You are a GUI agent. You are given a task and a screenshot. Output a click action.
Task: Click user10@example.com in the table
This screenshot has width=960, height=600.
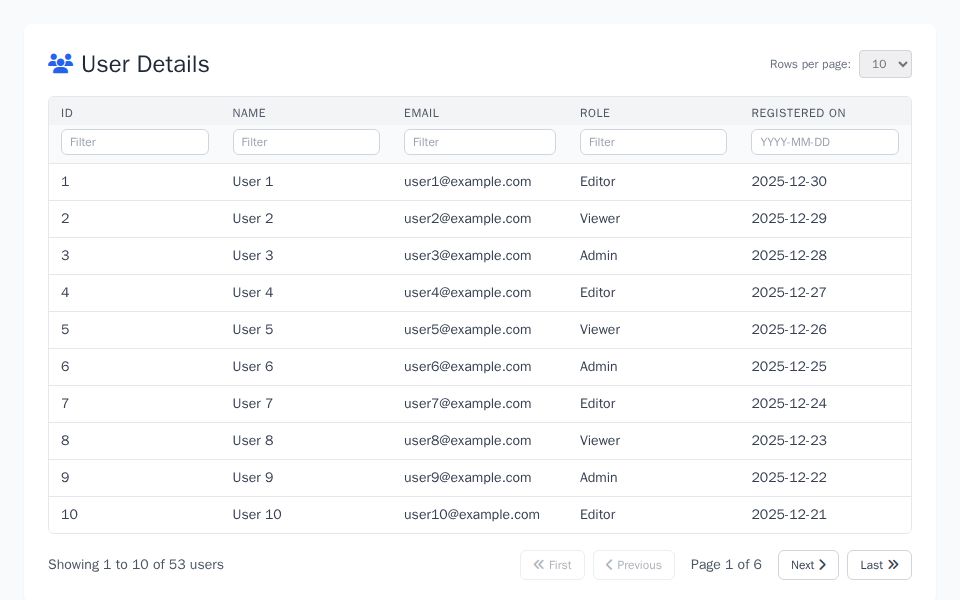(x=471, y=515)
